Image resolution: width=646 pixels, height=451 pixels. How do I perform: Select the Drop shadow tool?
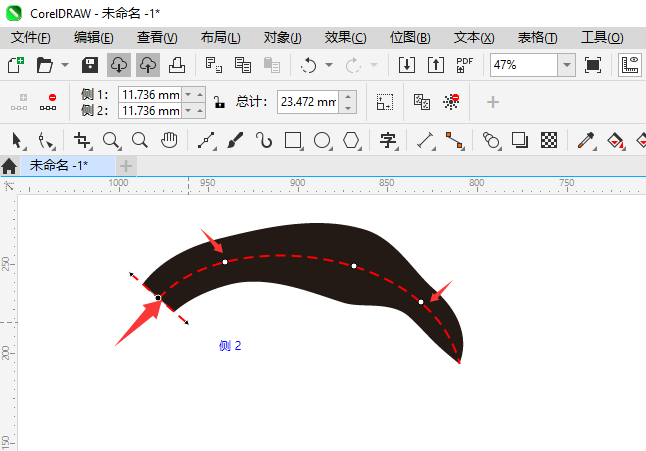520,140
